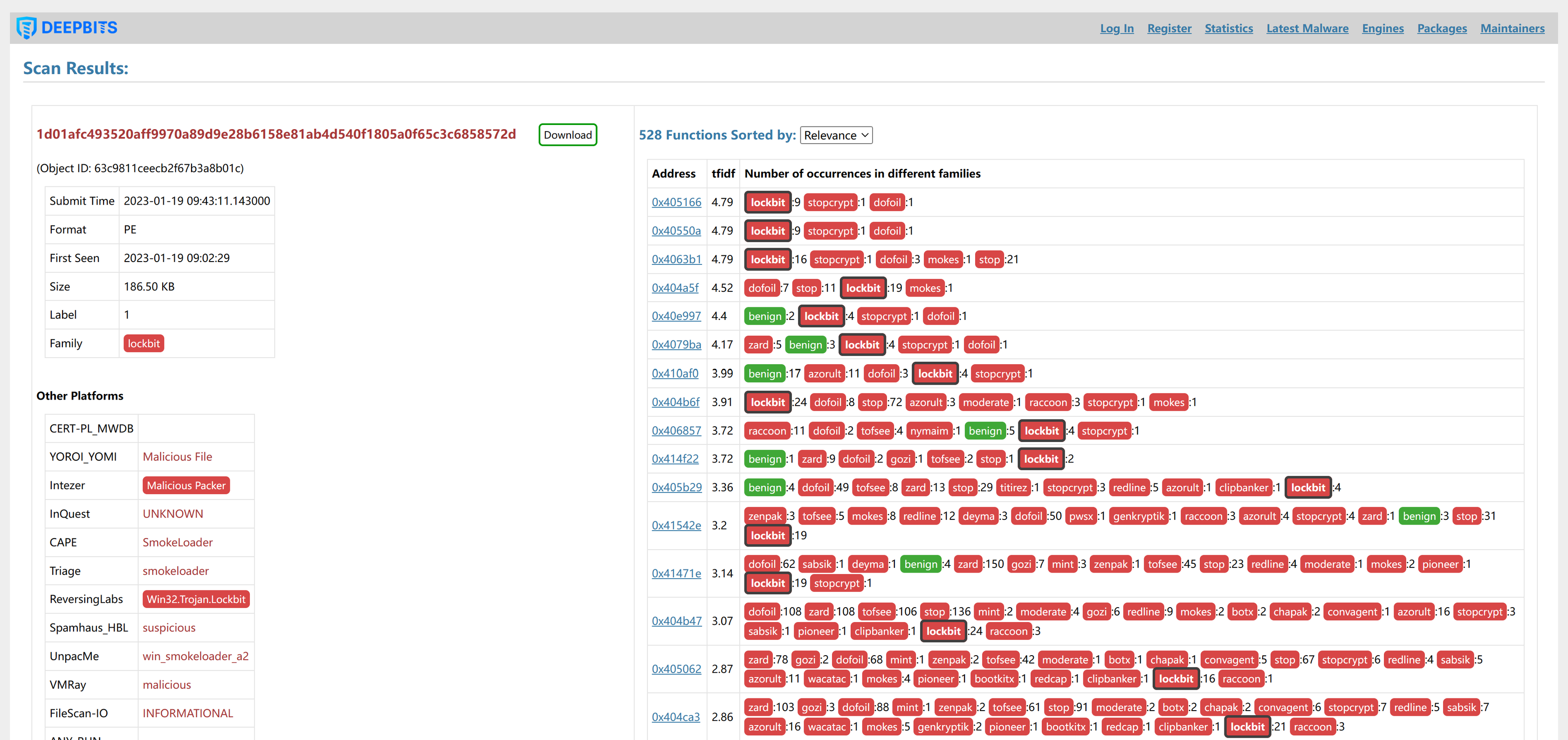
Task: Click the Submit Time value 2023-01-19 09:43:11.143000
Action: tap(197, 201)
